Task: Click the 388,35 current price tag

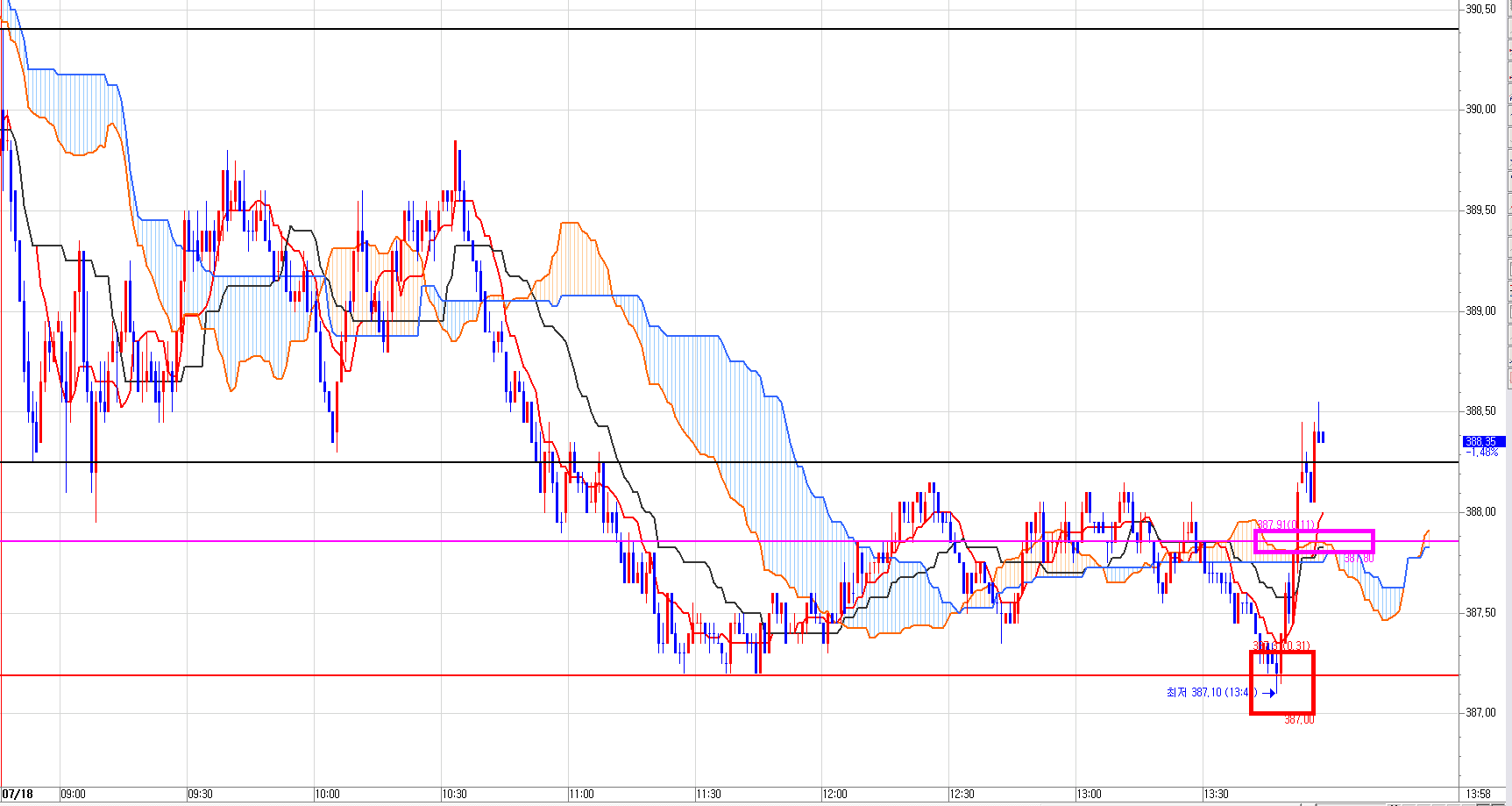Action: point(1483,442)
